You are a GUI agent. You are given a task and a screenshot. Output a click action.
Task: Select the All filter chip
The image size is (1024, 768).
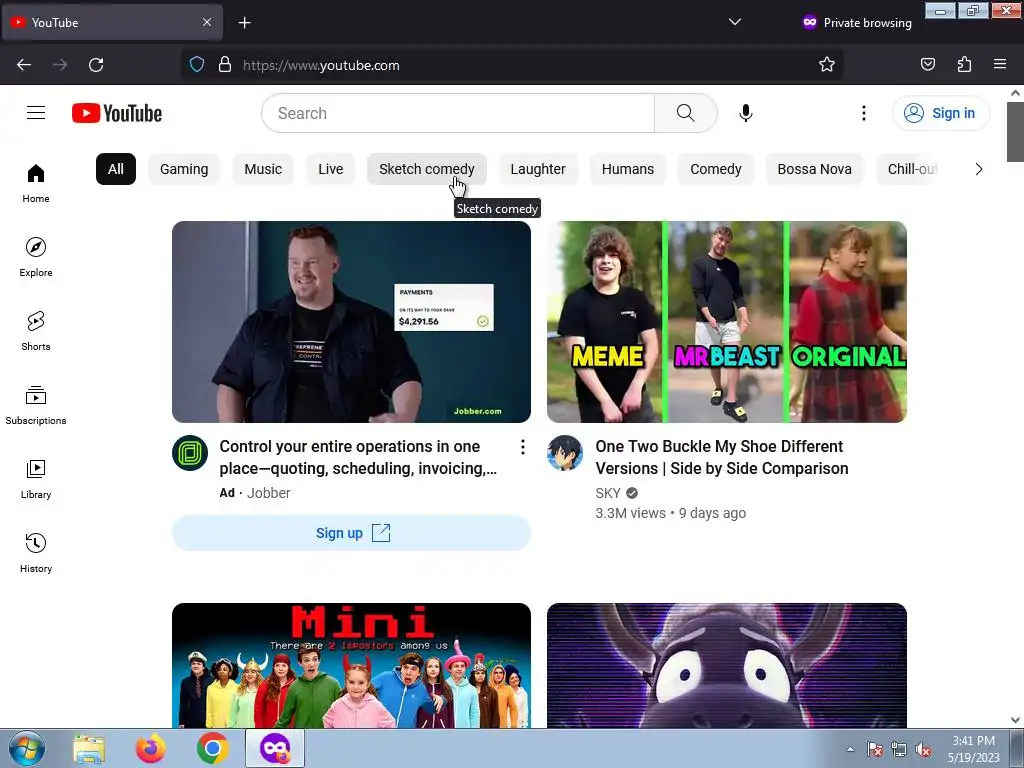tap(116, 169)
